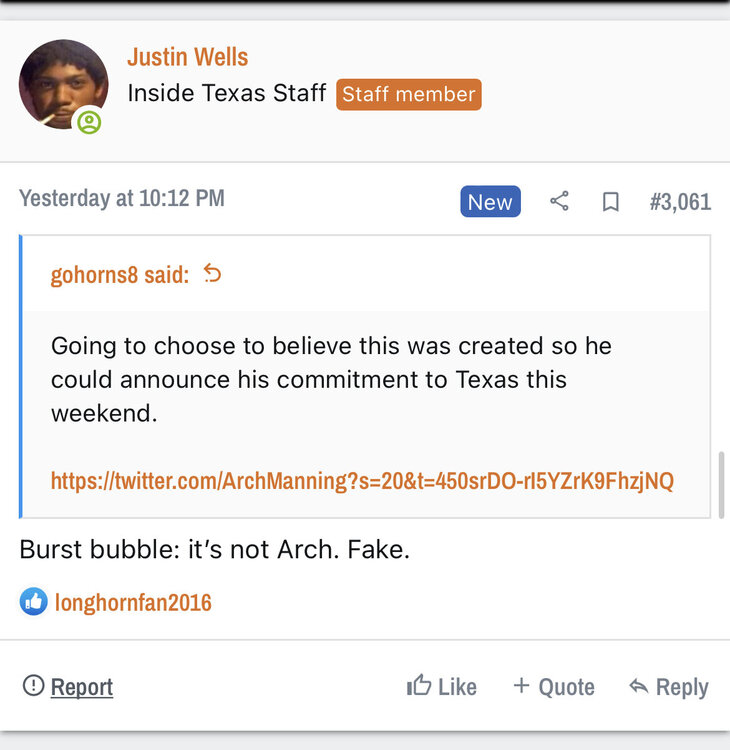The image size is (730, 750).
Task: Click the blue thumbs-up reaction icon
Action: [x=33, y=601]
